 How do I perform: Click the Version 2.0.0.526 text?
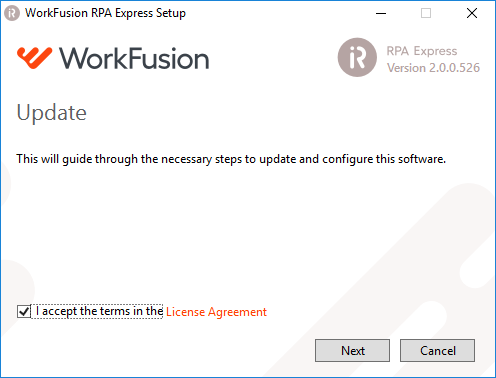click(433, 68)
